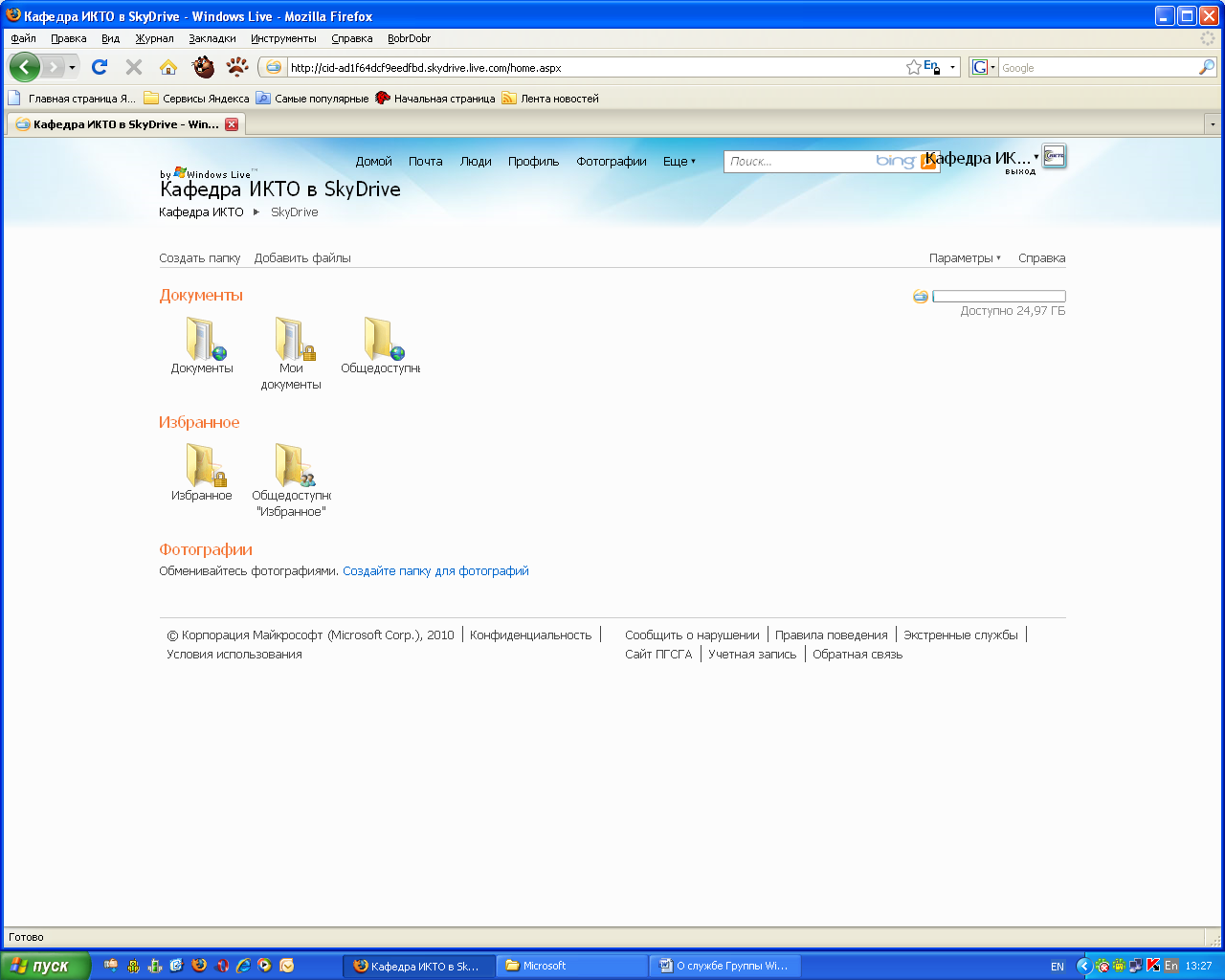
Task: Click the profile picture thumbnail
Action: 1055,156
